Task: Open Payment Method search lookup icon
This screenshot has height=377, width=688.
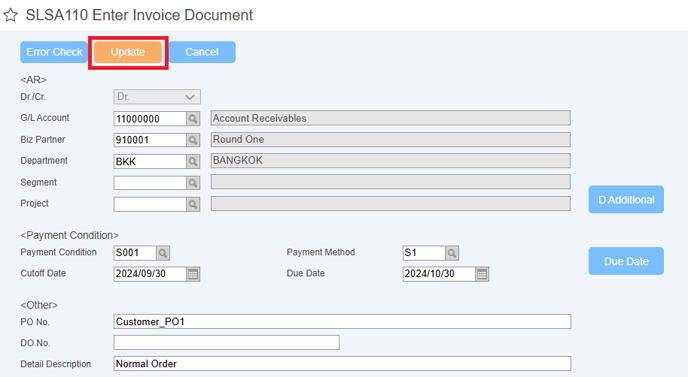Action: point(452,253)
